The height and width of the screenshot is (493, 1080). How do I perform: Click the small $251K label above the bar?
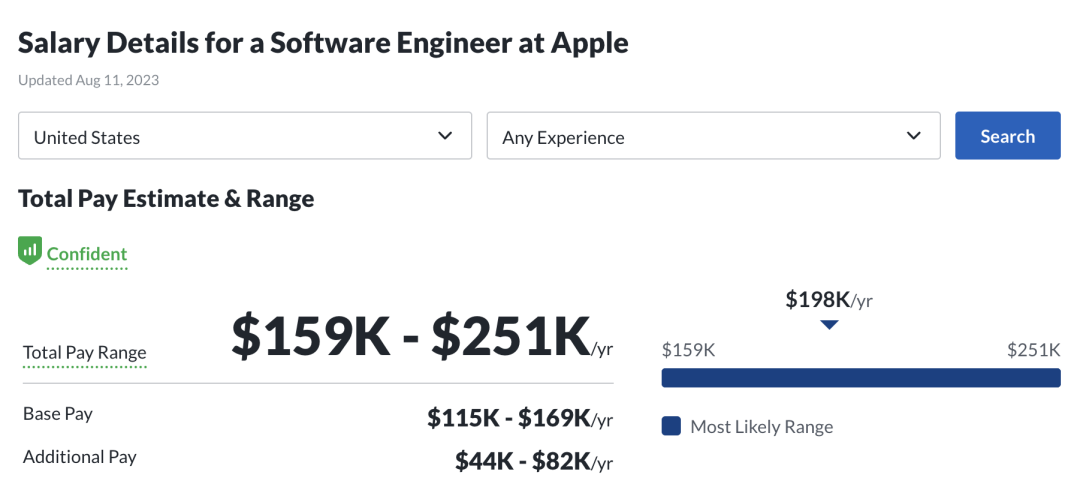pyautogui.click(x=1033, y=350)
